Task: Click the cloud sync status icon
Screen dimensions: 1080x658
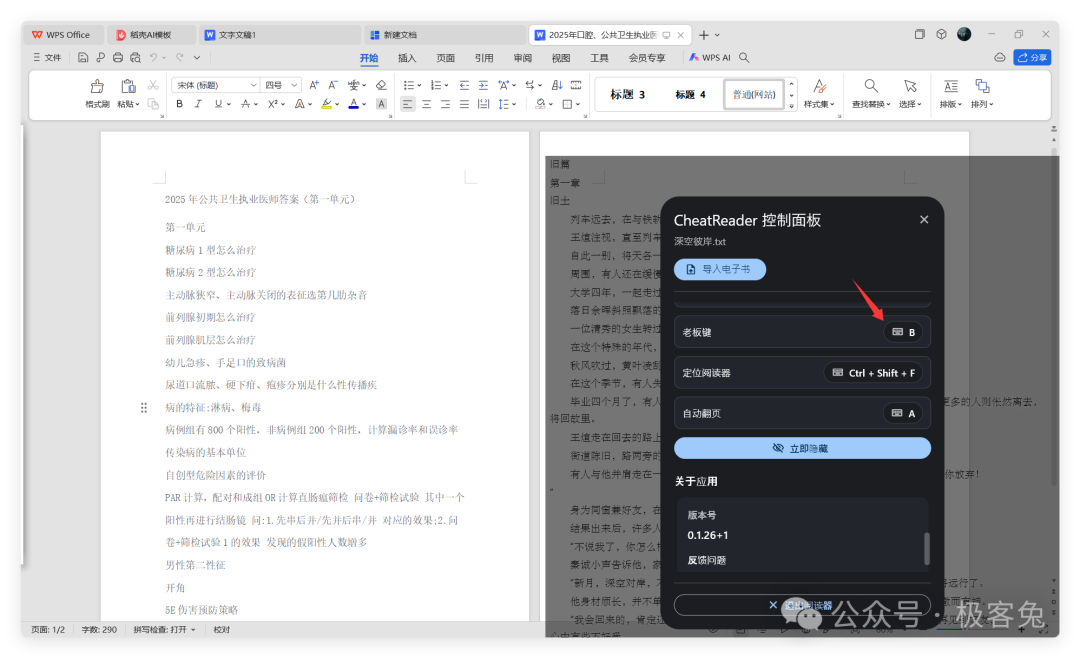Action: (x=999, y=58)
